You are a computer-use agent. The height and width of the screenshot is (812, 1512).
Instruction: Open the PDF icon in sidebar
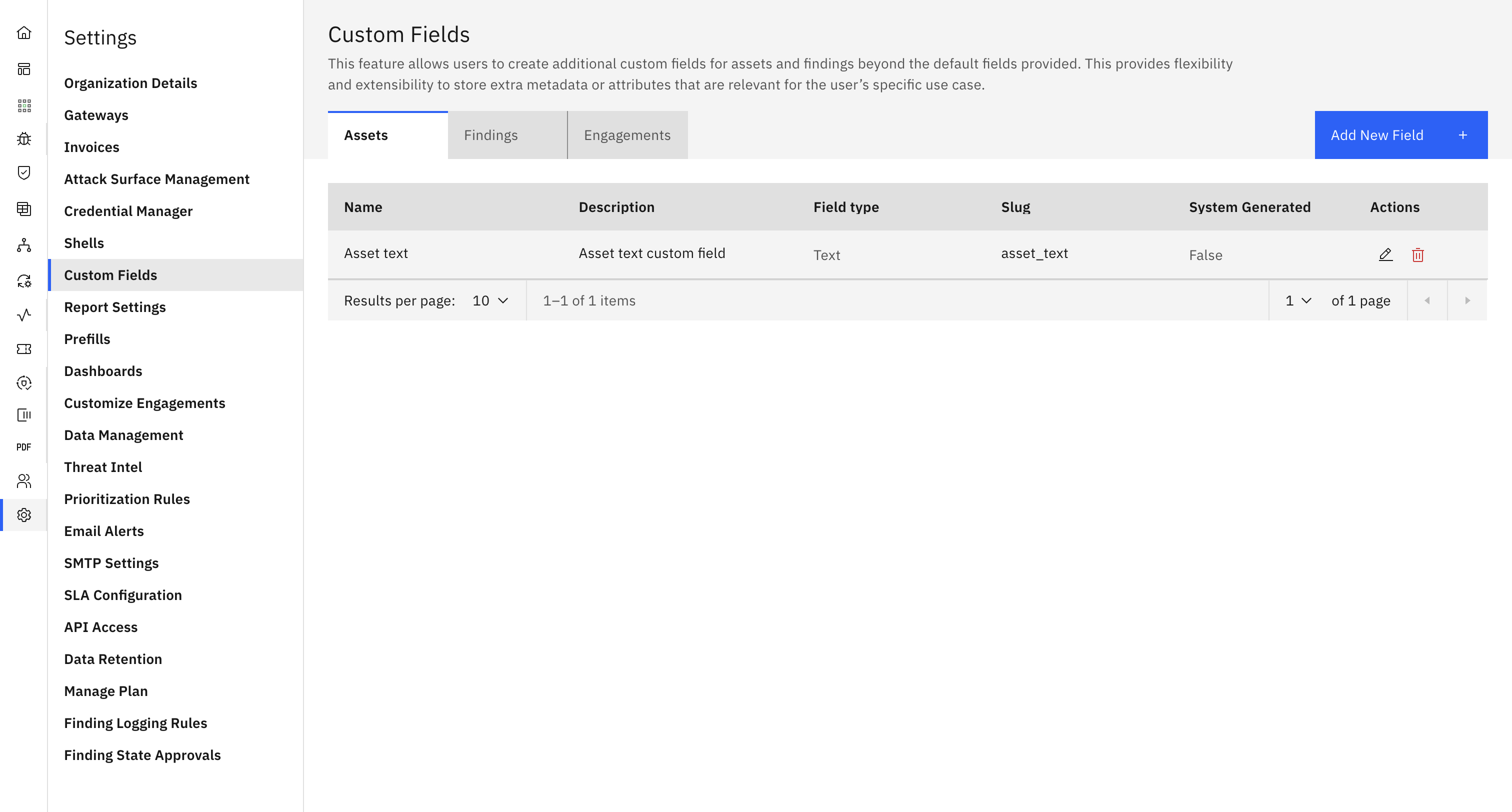[24, 447]
